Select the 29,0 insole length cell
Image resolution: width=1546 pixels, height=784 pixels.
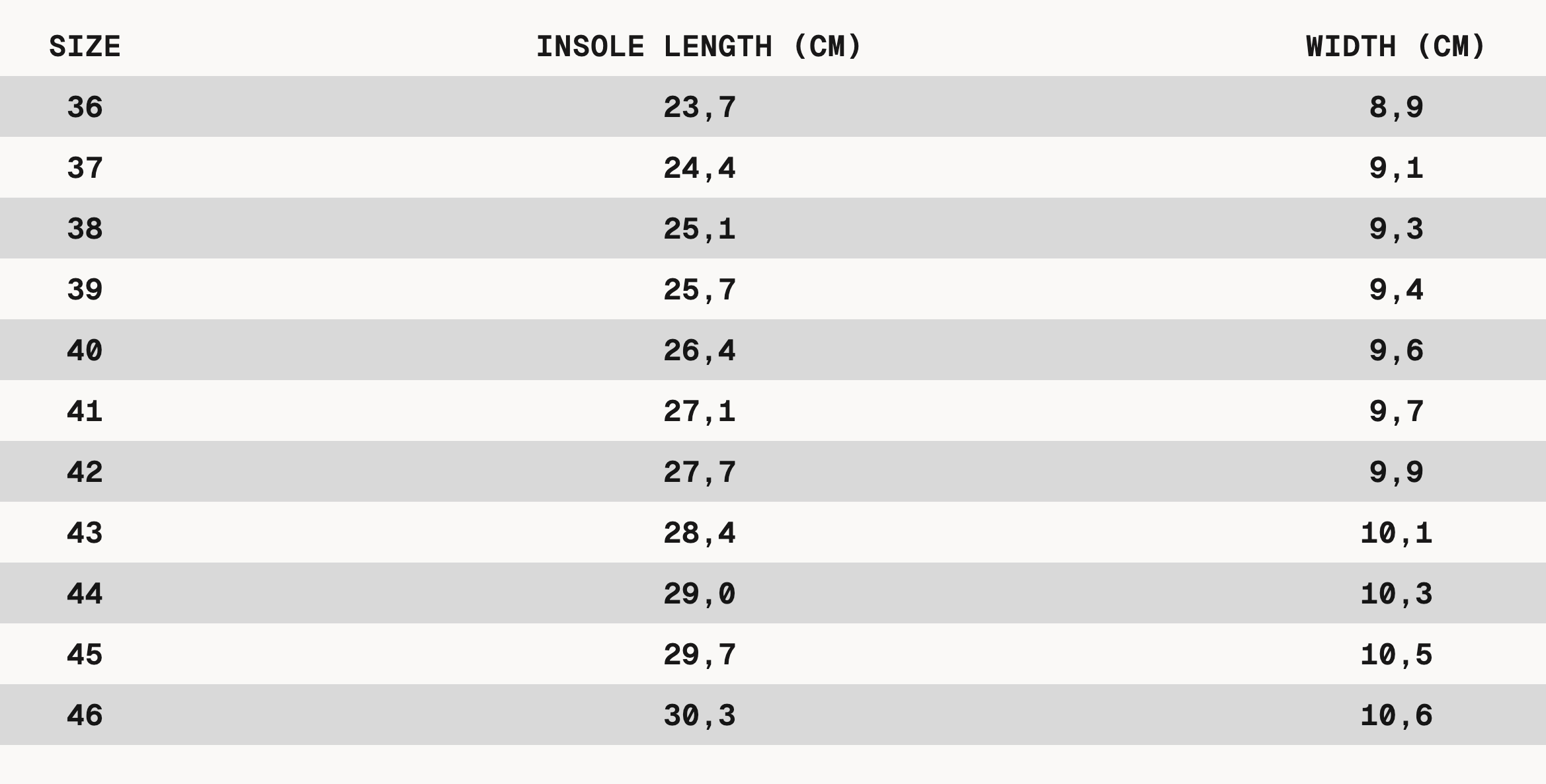click(699, 594)
